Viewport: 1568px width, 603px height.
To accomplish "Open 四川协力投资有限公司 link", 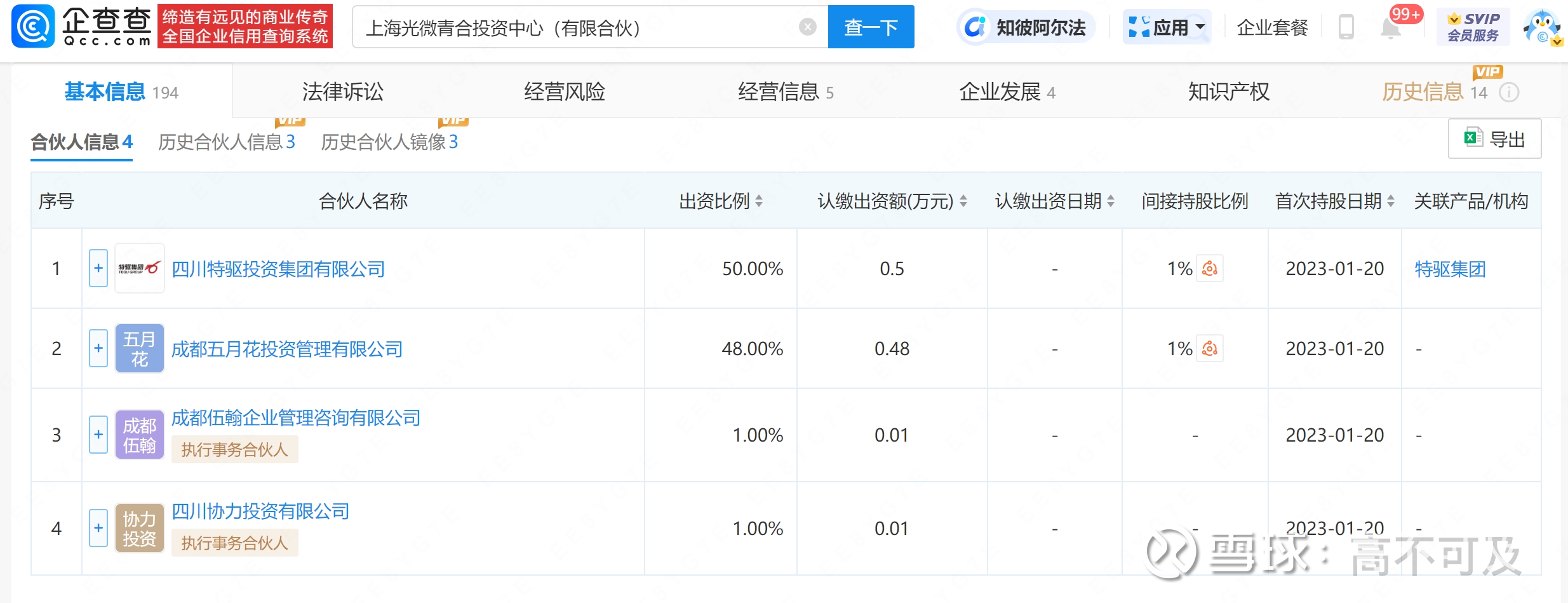I will (x=260, y=511).
